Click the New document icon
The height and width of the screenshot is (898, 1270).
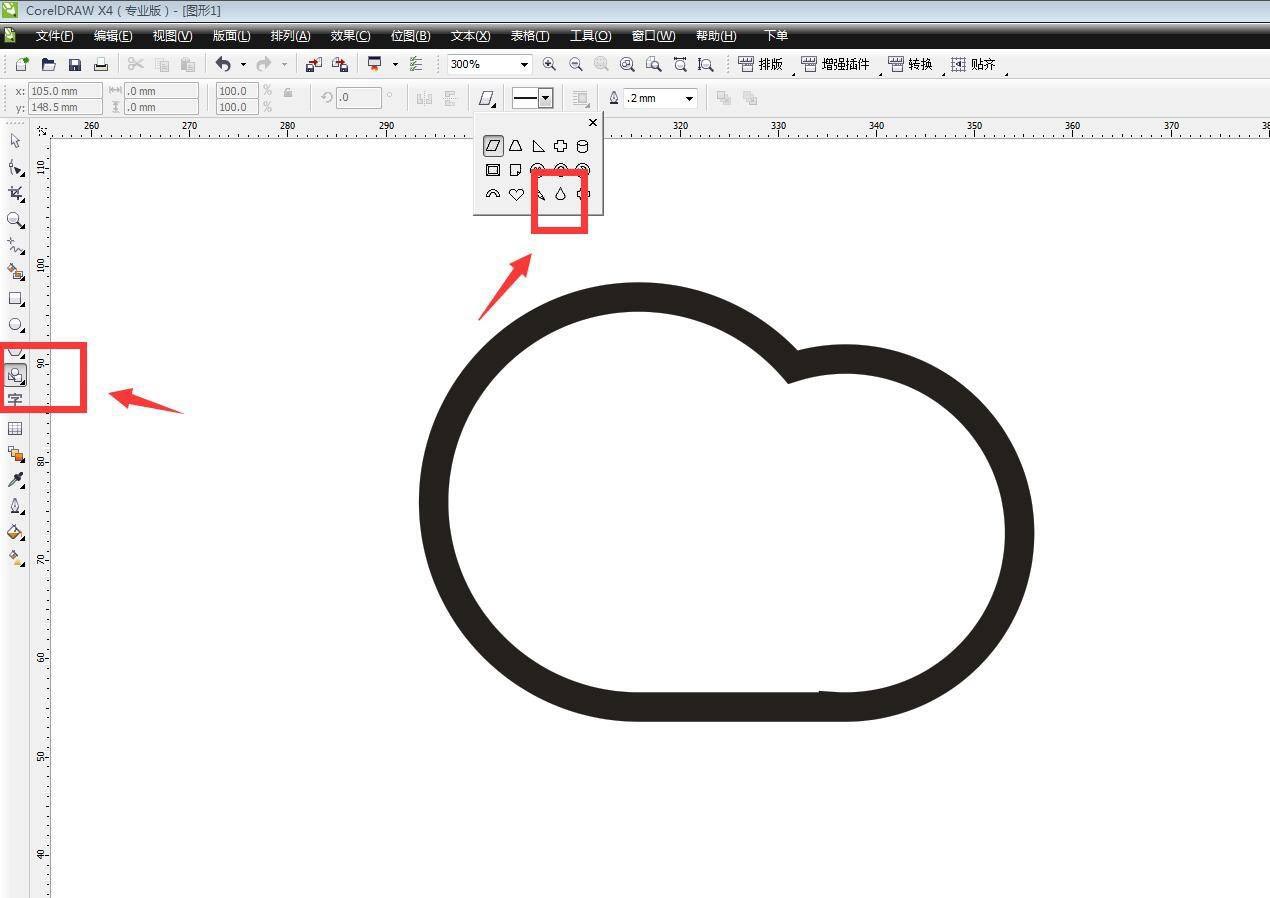point(22,64)
